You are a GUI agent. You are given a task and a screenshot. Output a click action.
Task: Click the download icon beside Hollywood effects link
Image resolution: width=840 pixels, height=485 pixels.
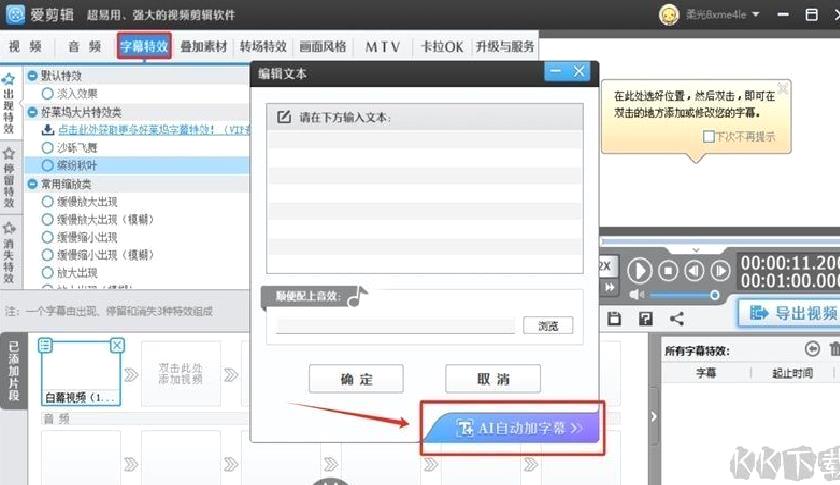point(48,130)
